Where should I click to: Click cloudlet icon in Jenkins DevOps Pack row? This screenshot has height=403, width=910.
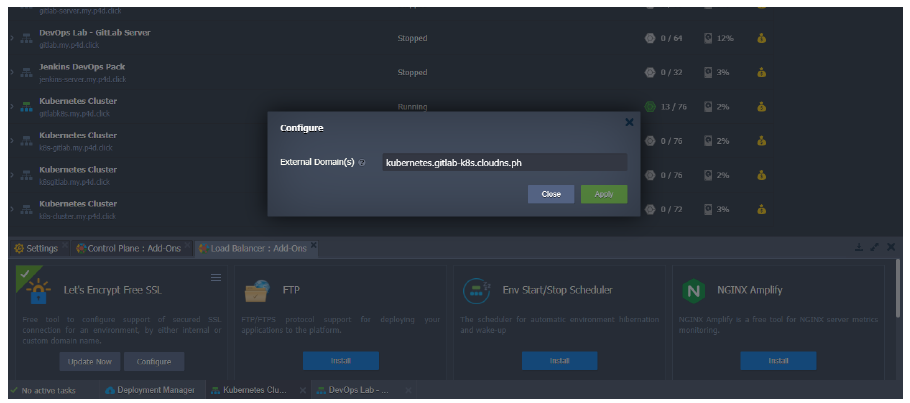(650, 73)
